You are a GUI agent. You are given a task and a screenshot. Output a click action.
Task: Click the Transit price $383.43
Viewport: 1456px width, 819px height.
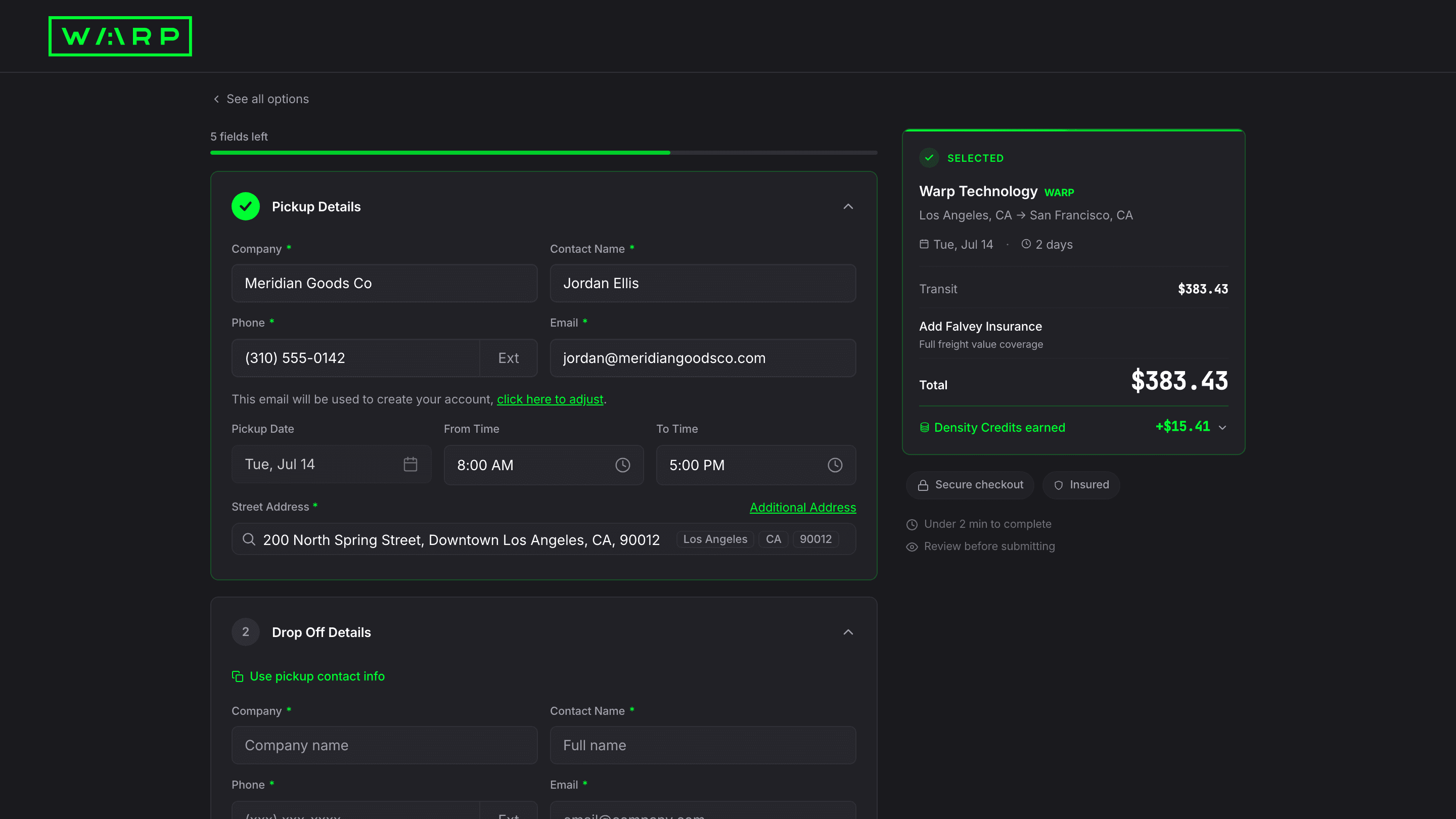[x=1203, y=289]
